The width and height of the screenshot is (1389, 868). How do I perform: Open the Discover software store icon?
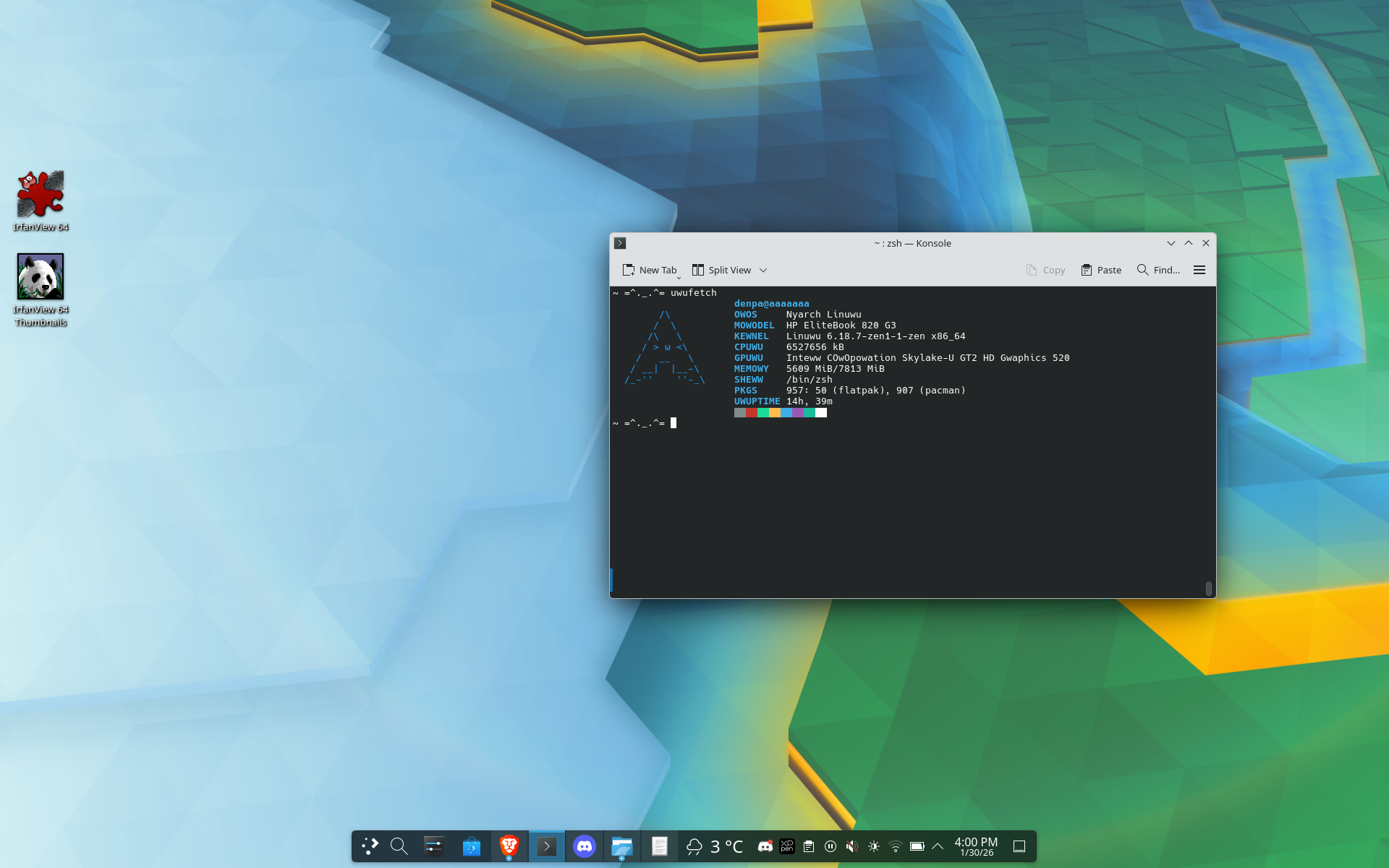pyautogui.click(x=472, y=846)
